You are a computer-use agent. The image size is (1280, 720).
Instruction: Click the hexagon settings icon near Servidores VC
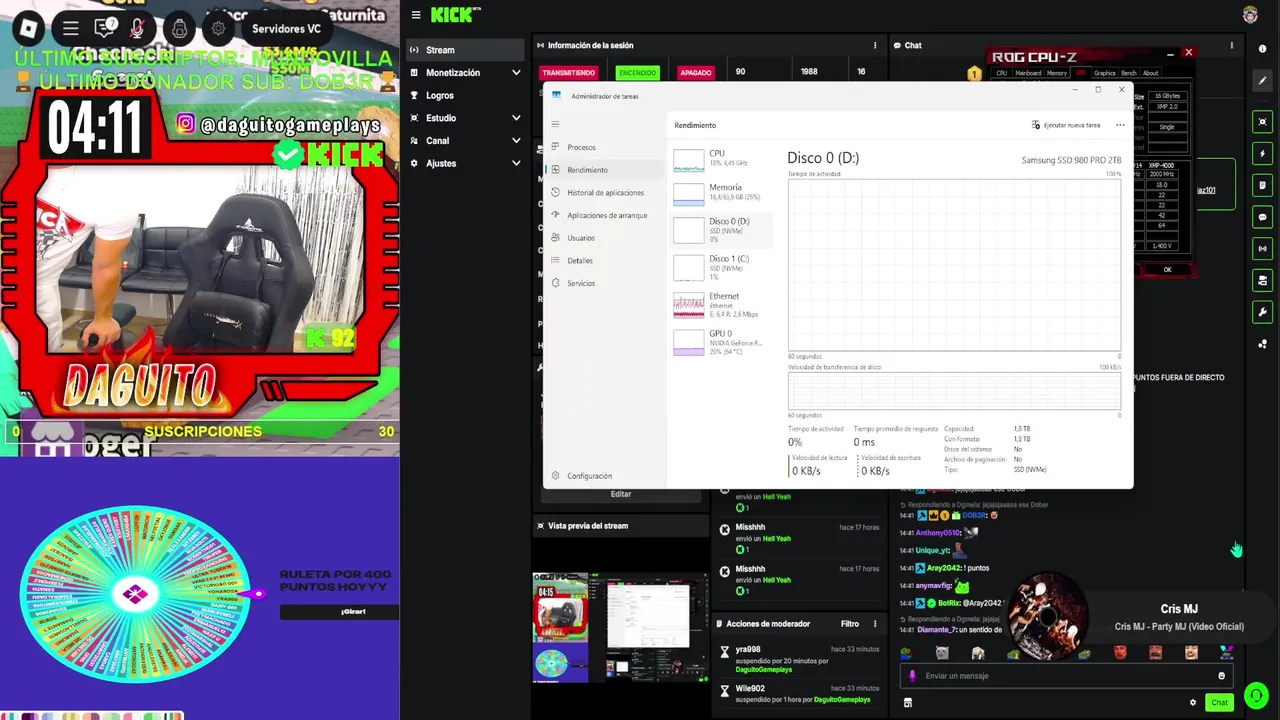(219, 28)
